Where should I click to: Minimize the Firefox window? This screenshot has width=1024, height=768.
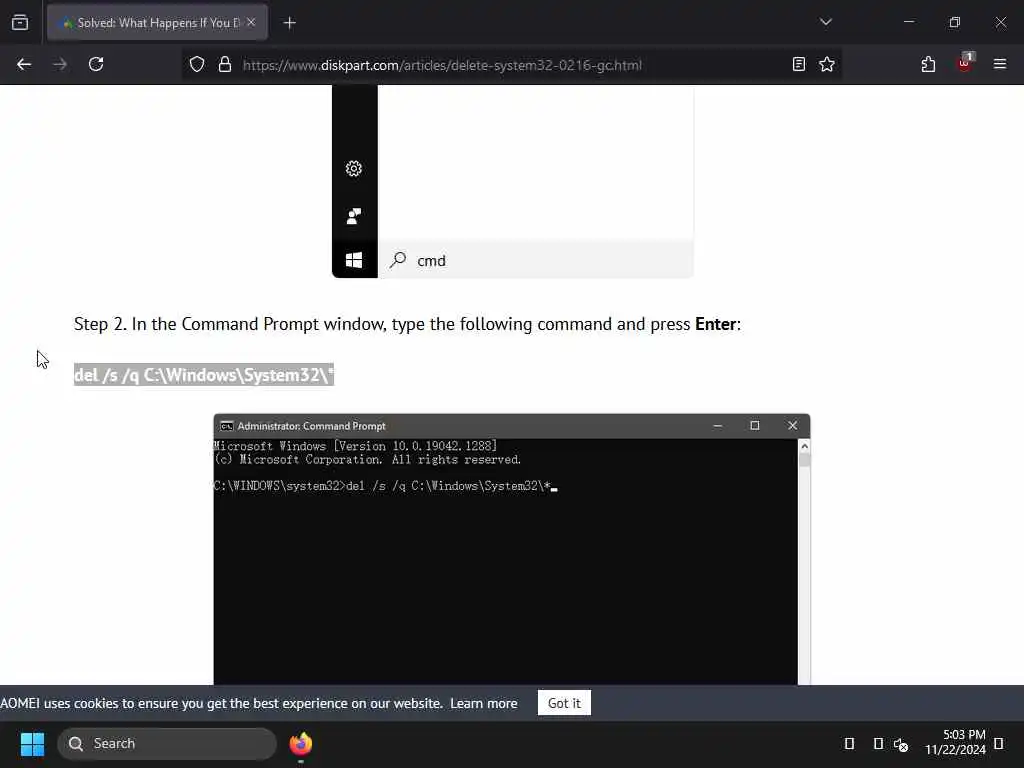tap(909, 22)
